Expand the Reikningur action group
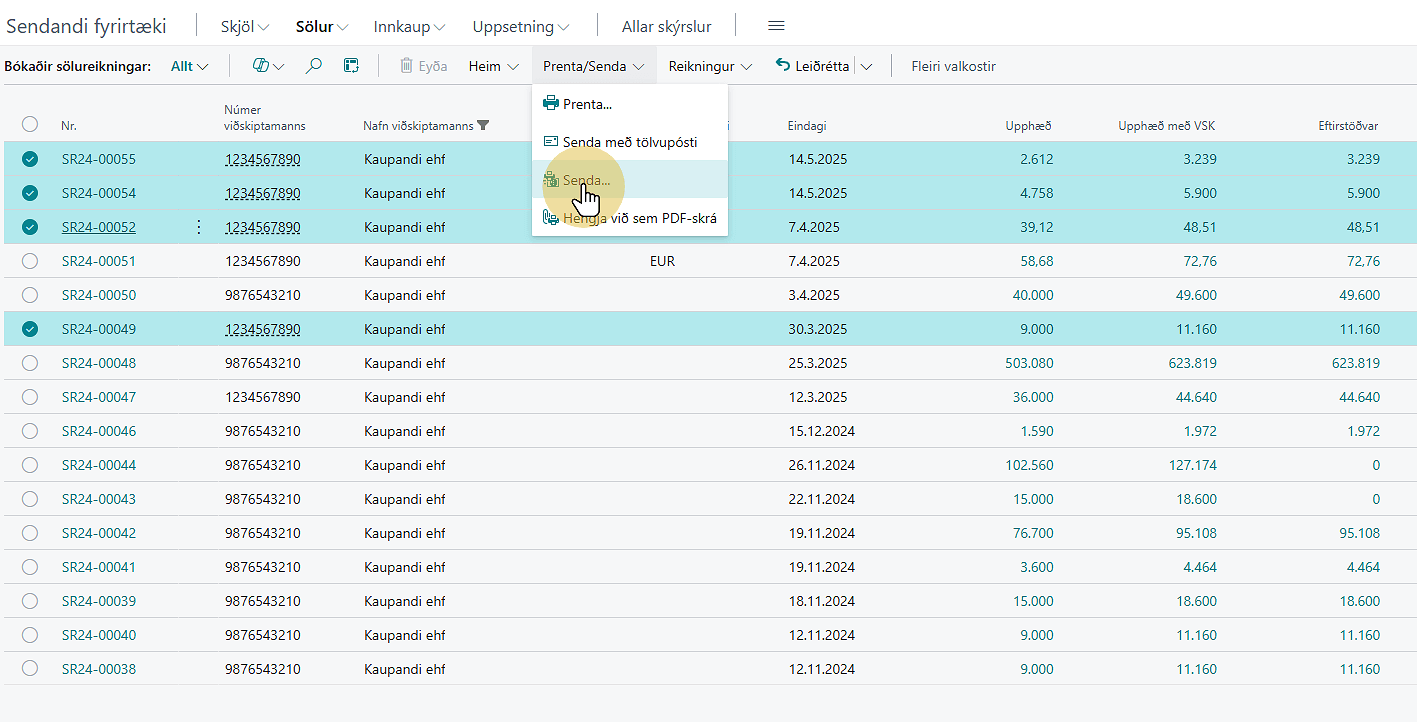The width and height of the screenshot is (1417, 722). click(x=710, y=66)
